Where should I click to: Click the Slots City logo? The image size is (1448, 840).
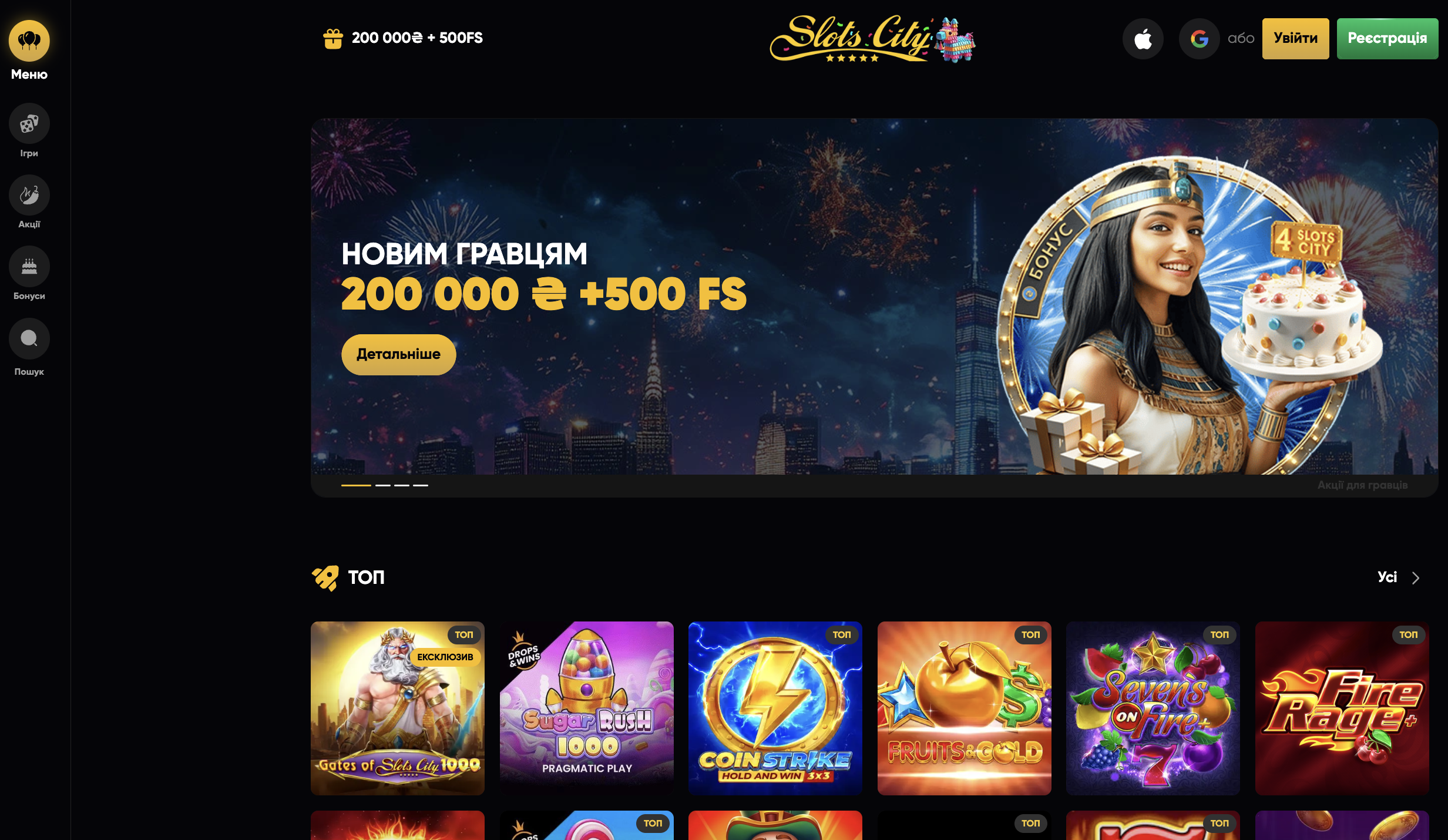[872, 39]
